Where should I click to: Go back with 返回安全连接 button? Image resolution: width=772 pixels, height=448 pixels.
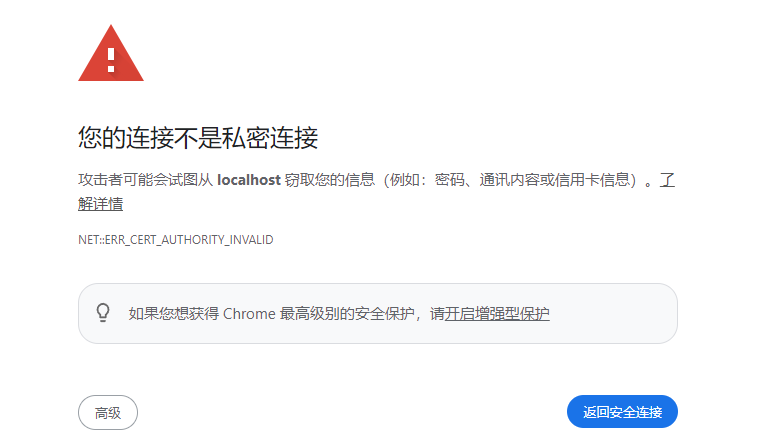622,412
